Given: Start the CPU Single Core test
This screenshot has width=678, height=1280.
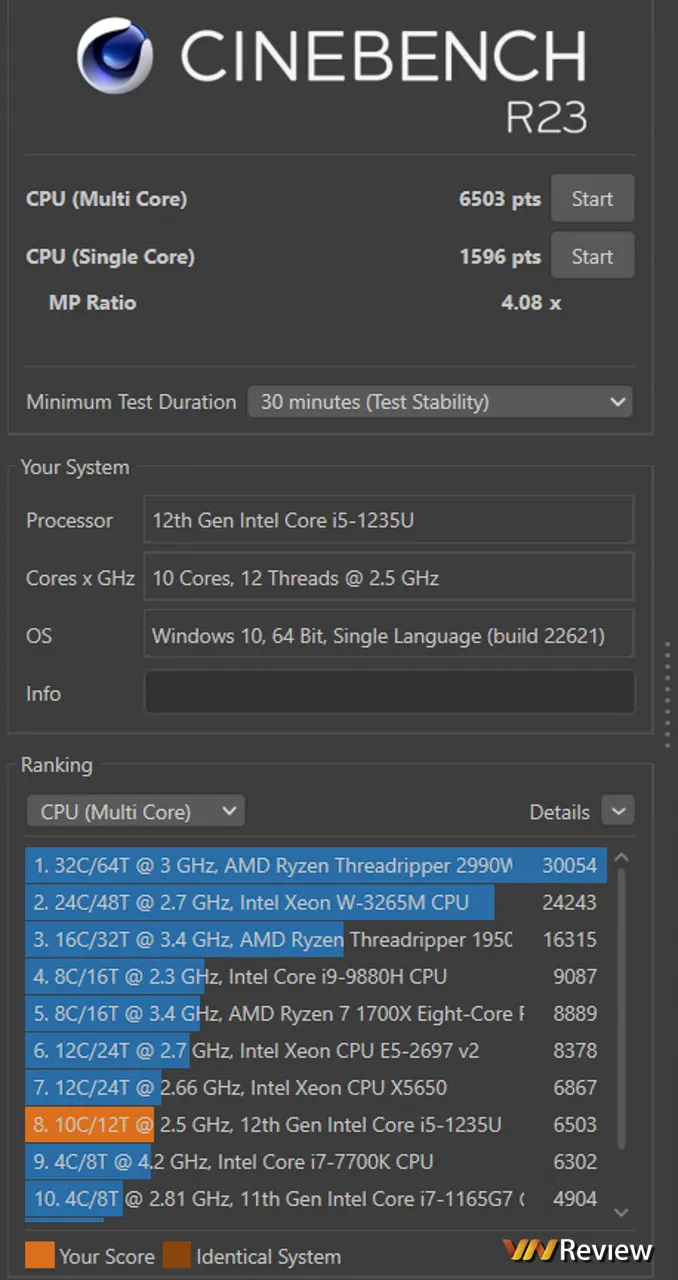Looking at the screenshot, I should tap(592, 257).
